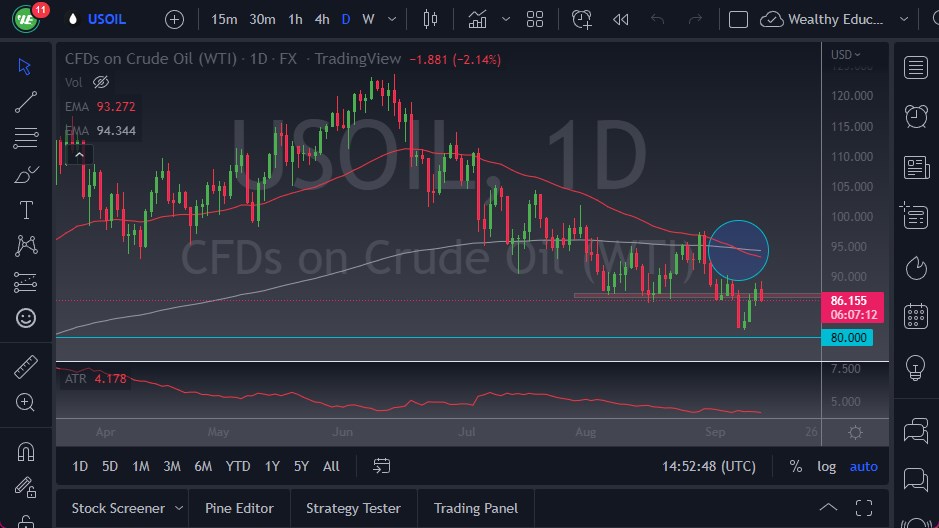Set the 1M date range
The height and width of the screenshot is (528, 939).
(x=141, y=466)
